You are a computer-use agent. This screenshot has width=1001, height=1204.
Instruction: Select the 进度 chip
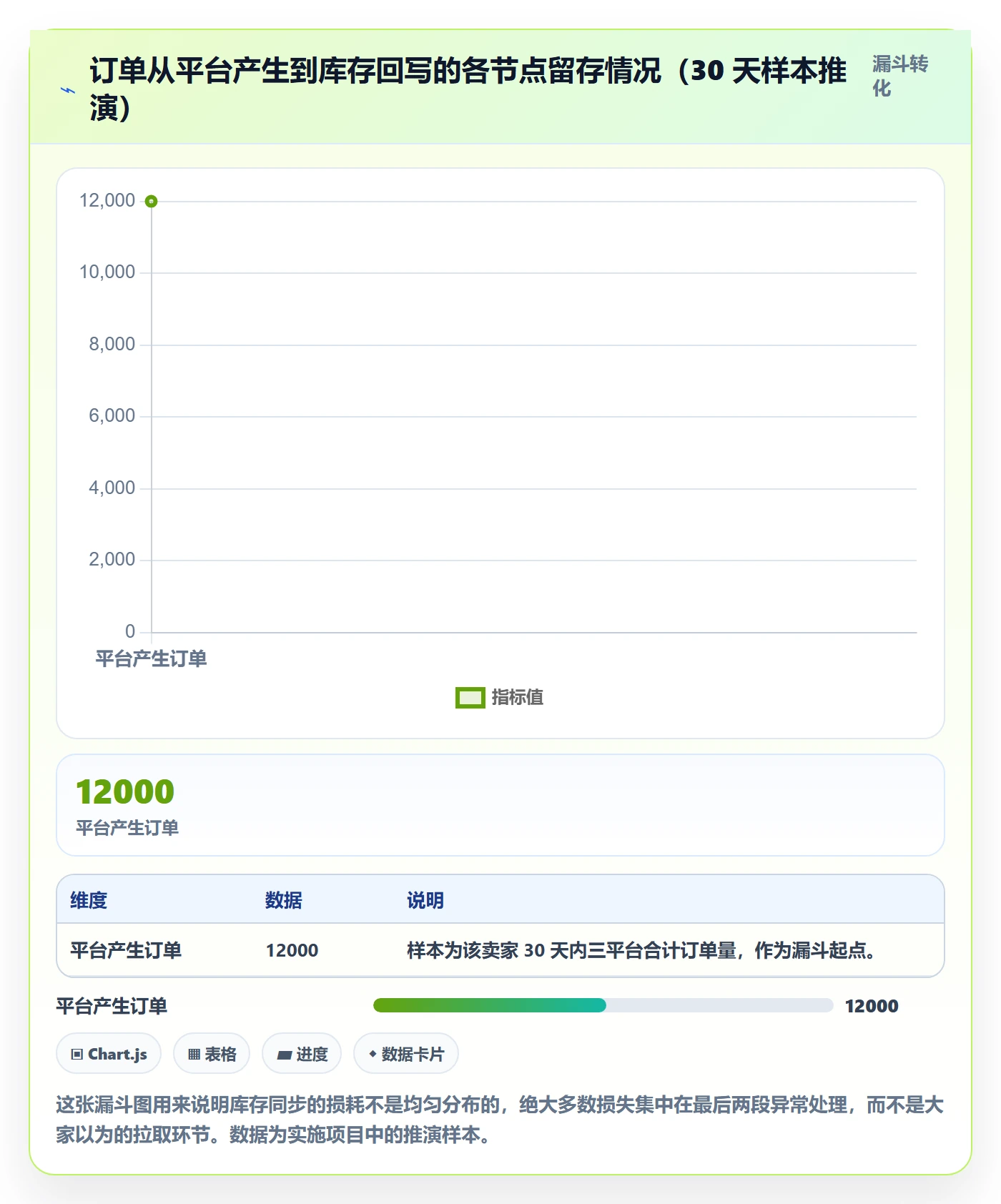[302, 1054]
